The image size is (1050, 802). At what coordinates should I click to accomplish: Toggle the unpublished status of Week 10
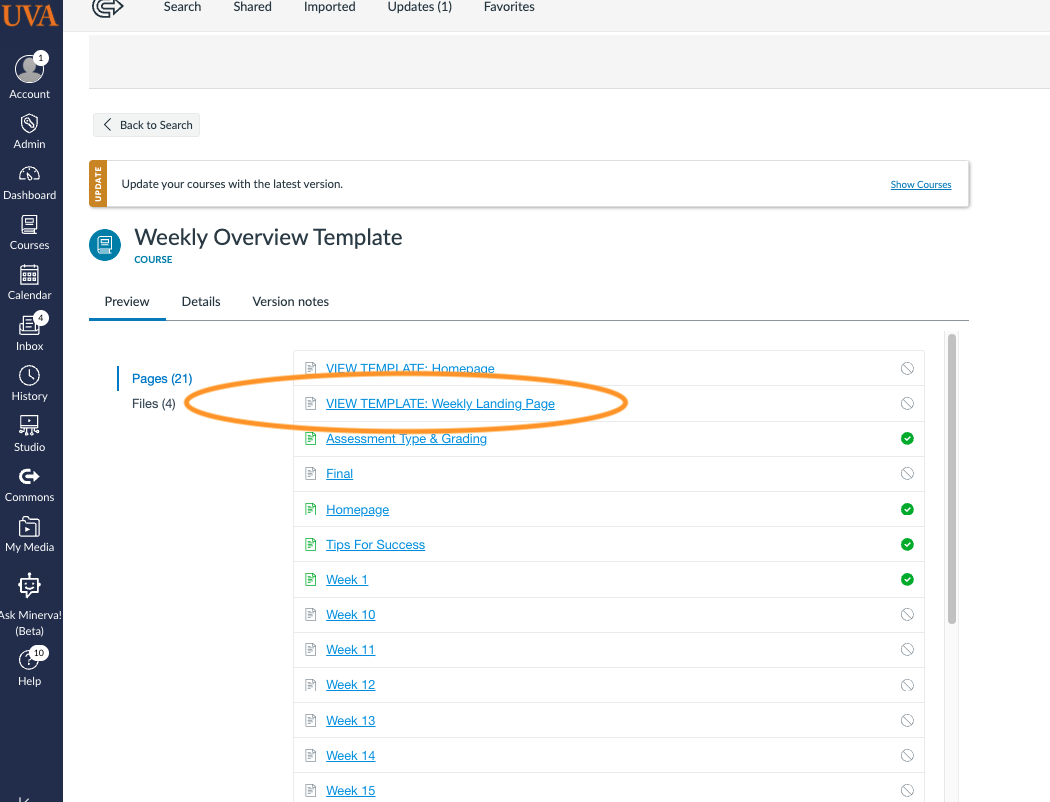[907, 615]
